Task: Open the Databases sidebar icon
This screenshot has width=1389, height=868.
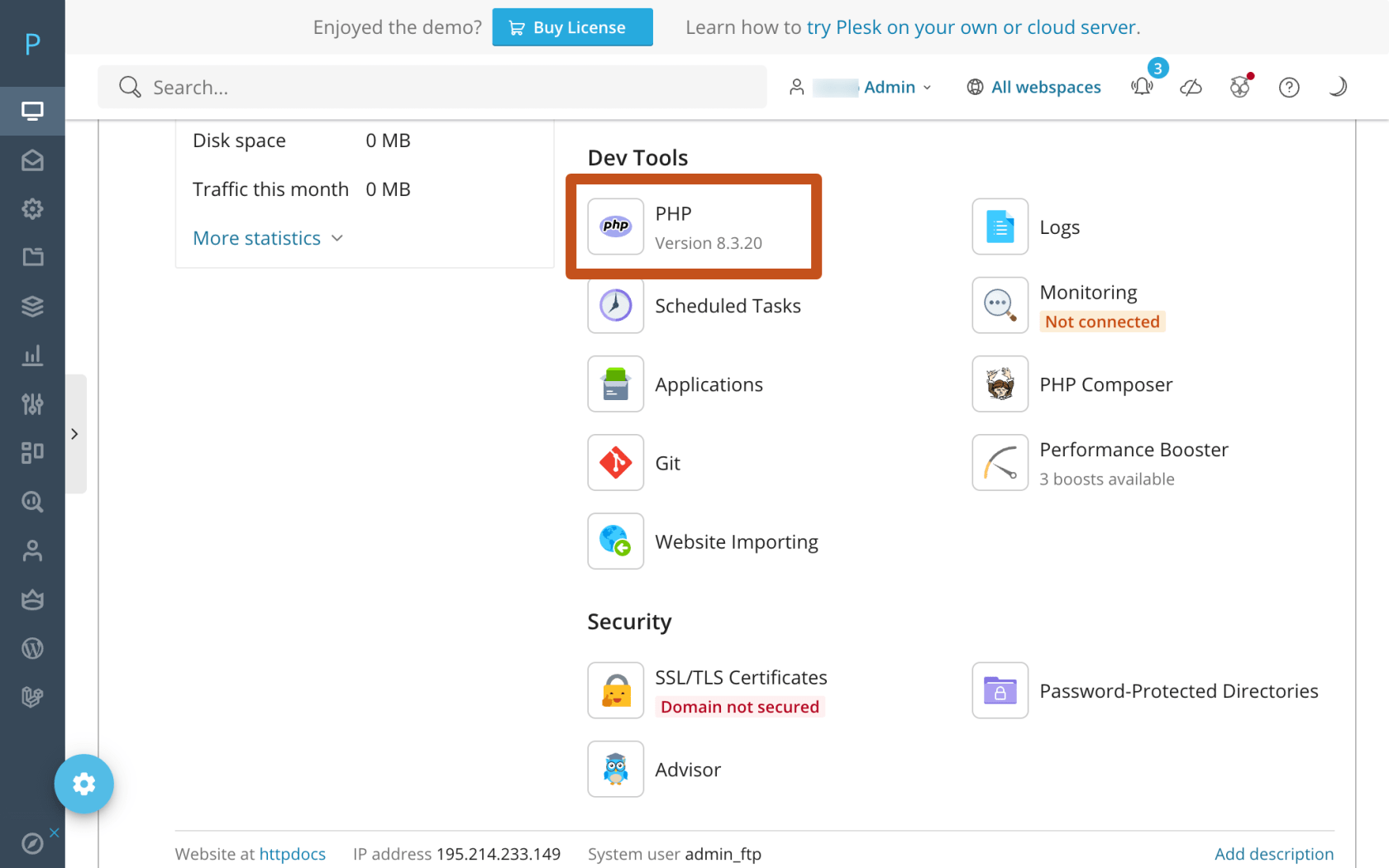Action: (33, 305)
